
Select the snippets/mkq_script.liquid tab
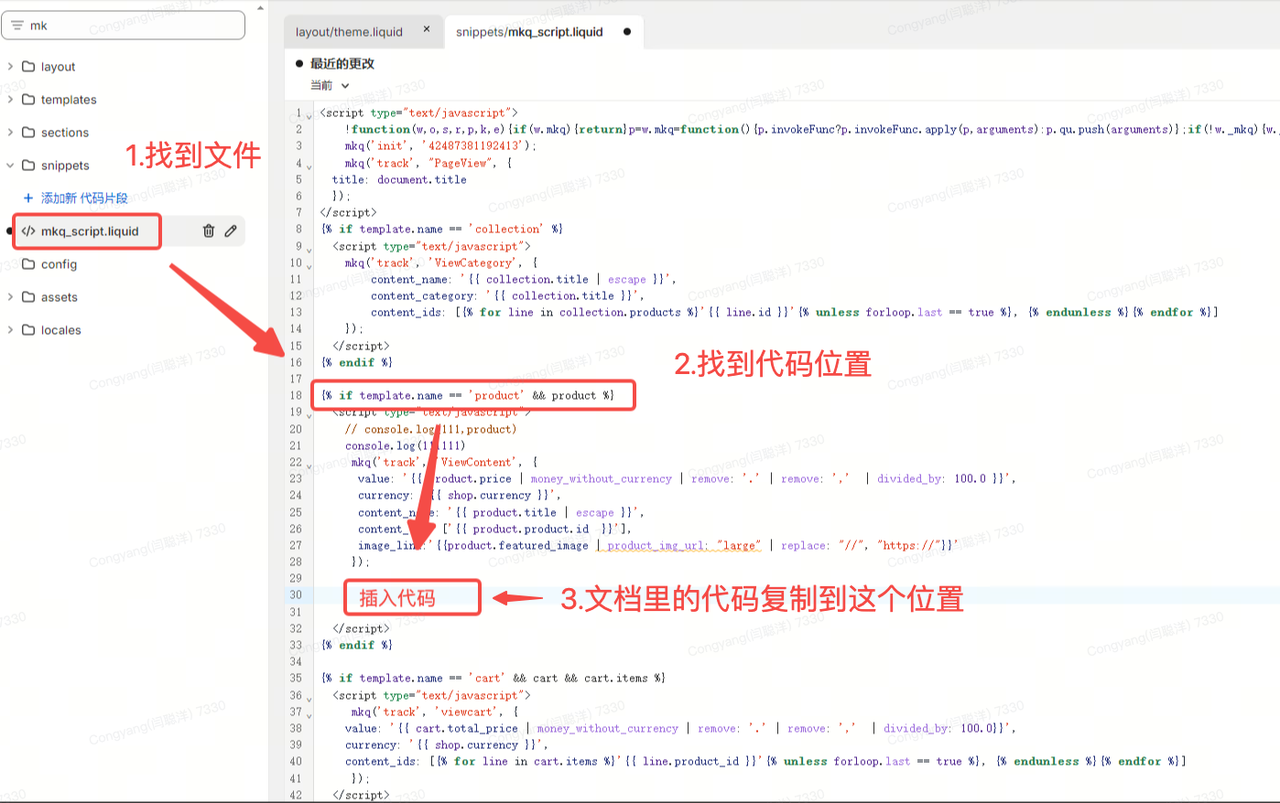pyautogui.click(x=529, y=32)
